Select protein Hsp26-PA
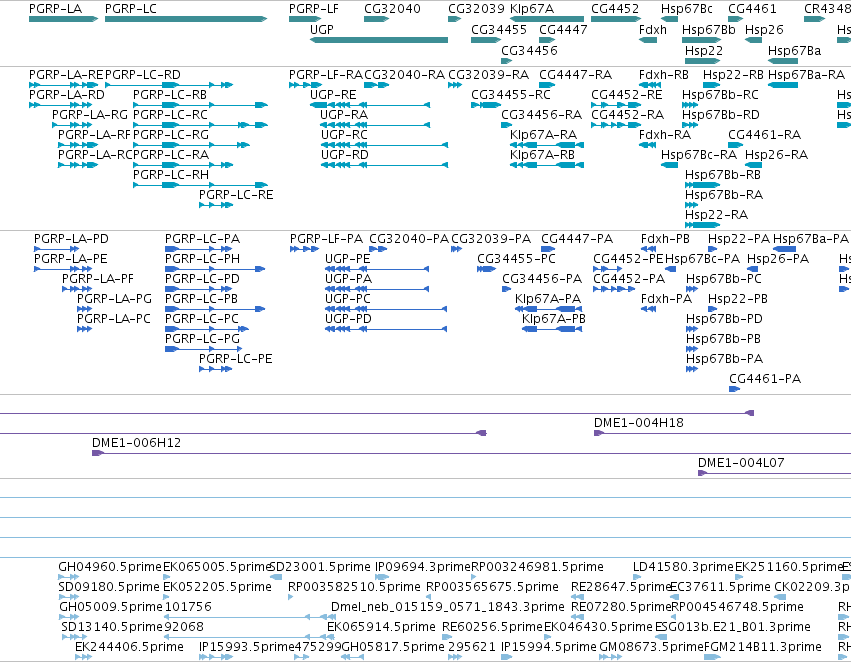The image size is (851, 662). tap(752, 269)
